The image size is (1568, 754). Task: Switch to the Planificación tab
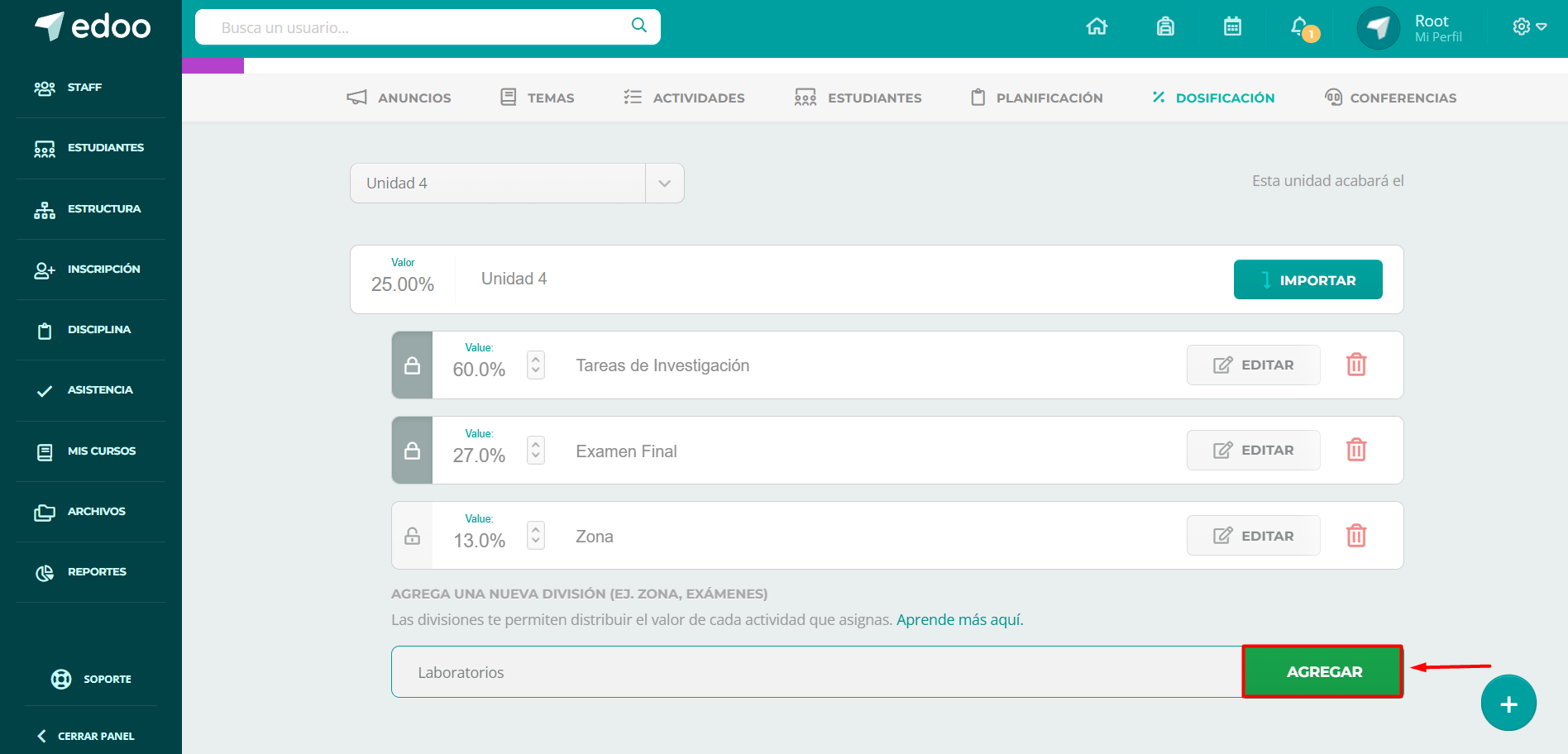tap(1036, 98)
